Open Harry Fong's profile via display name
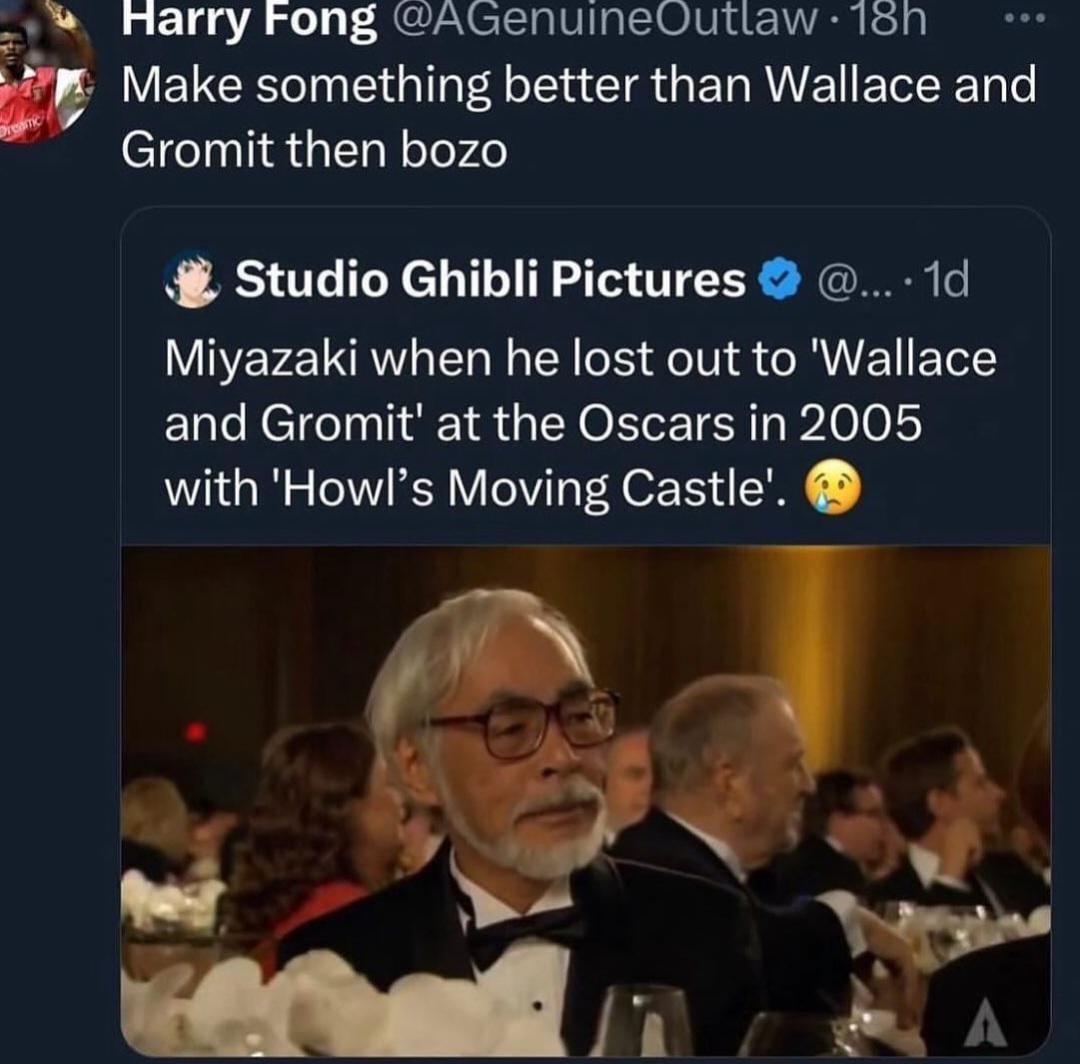 (248, 22)
